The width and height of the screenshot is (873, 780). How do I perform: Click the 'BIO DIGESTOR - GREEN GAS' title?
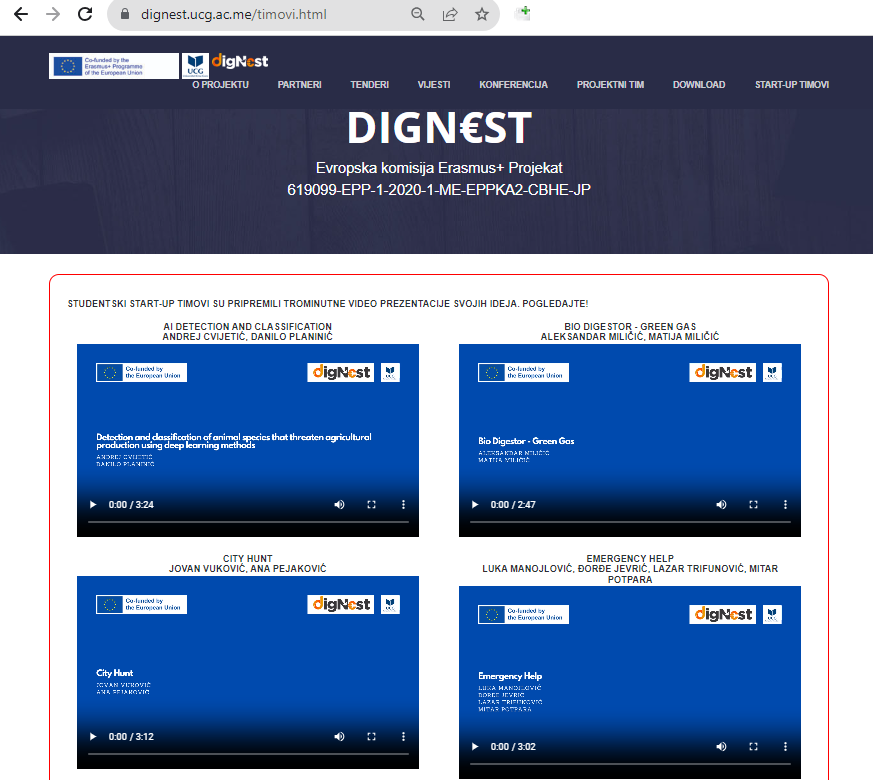coord(630,326)
